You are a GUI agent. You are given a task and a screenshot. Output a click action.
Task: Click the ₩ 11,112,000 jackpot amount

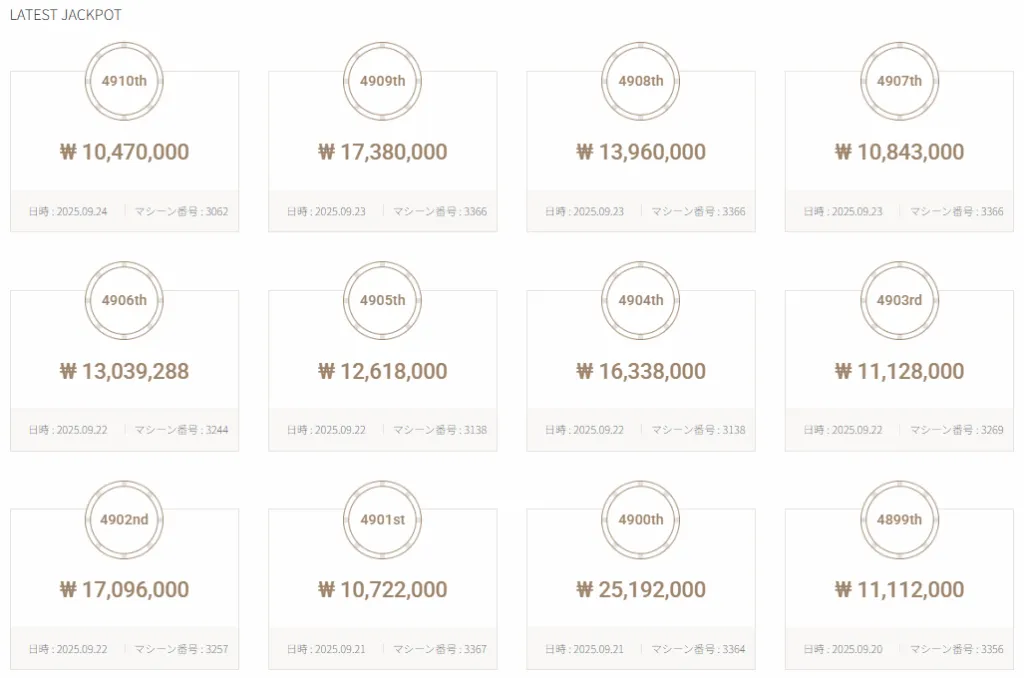[x=899, y=590]
